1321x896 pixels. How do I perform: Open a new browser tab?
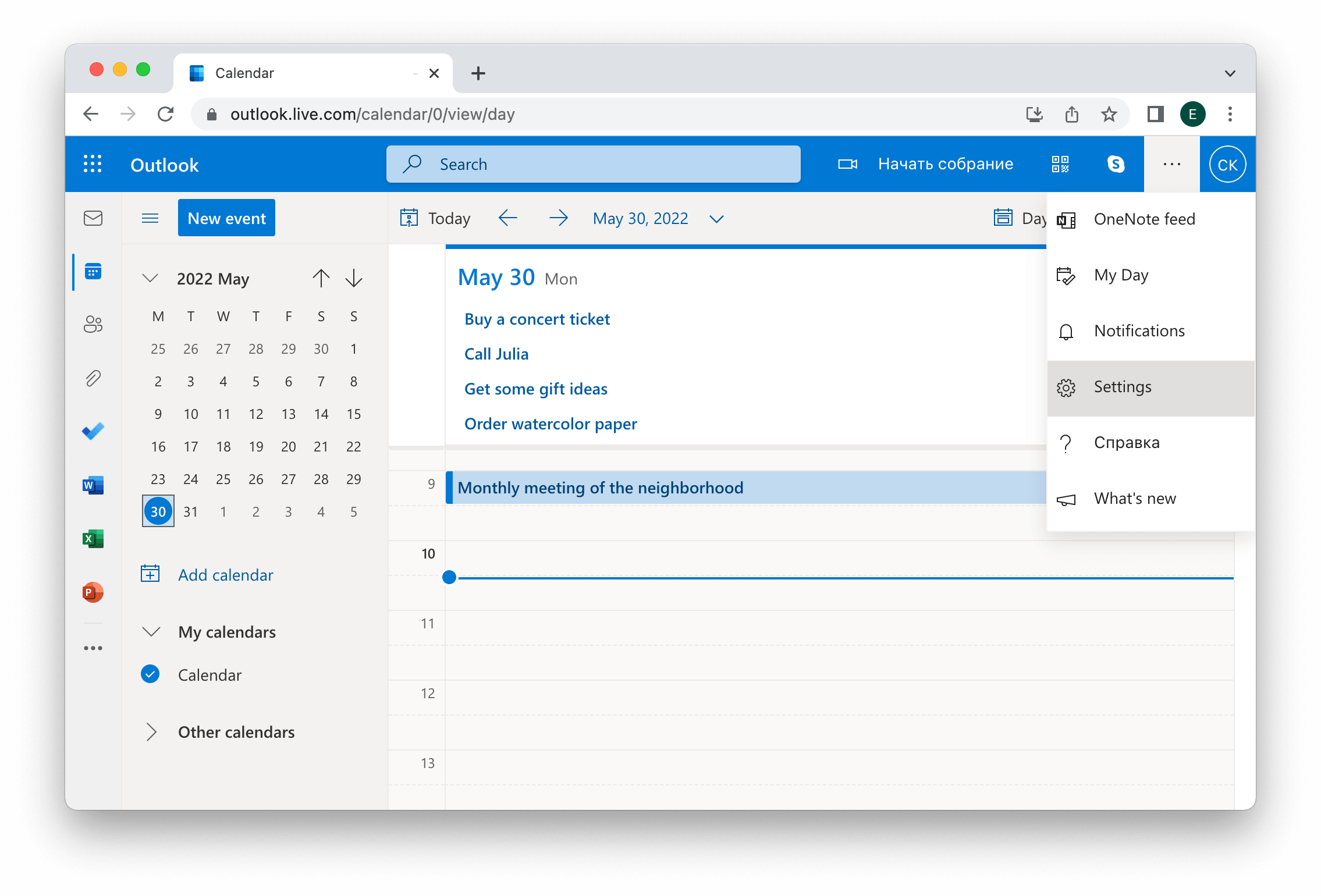(x=478, y=73)
